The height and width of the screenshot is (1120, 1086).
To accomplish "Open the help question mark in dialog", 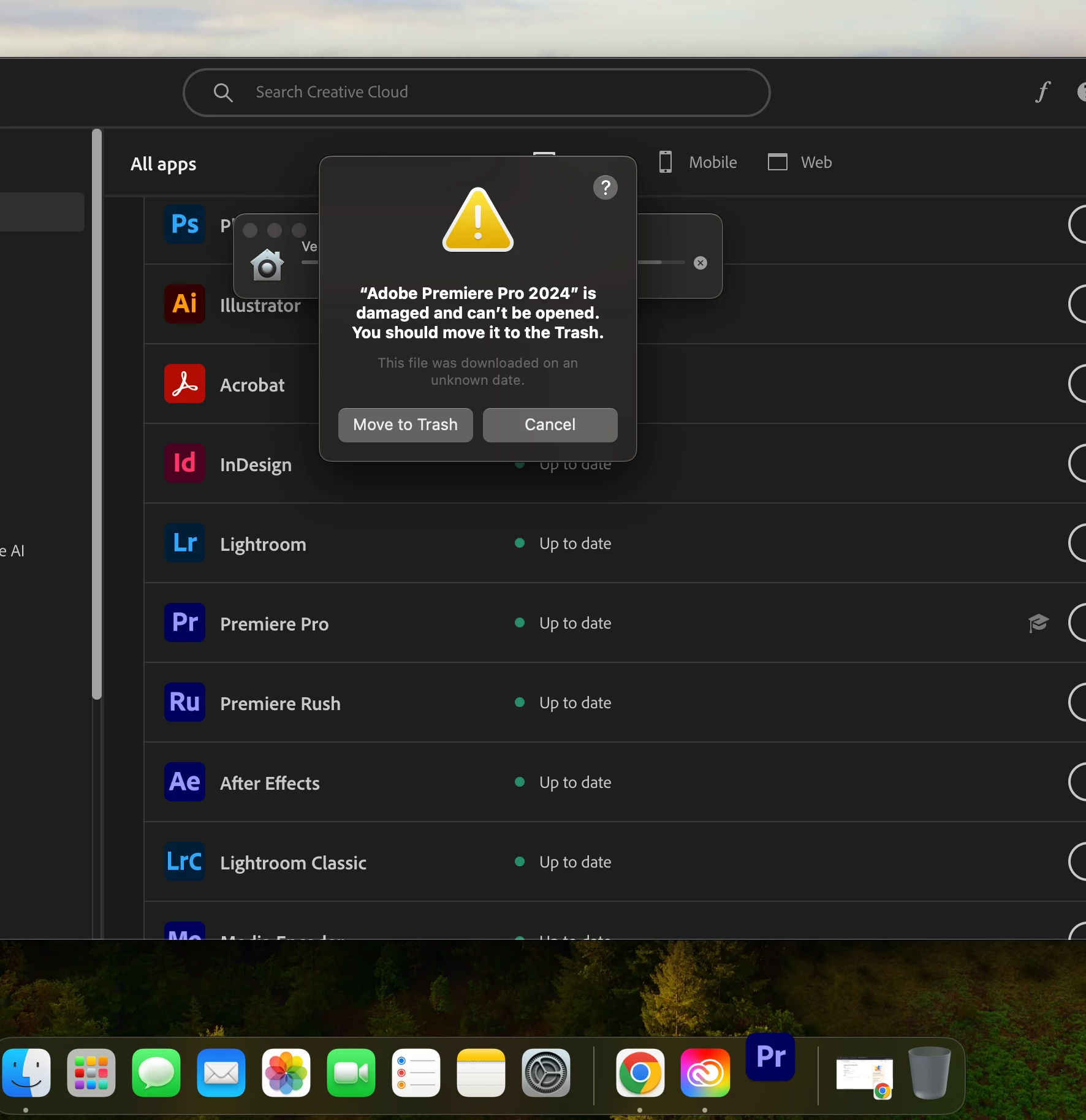I will pyautogui.click(x=605, y=187).
